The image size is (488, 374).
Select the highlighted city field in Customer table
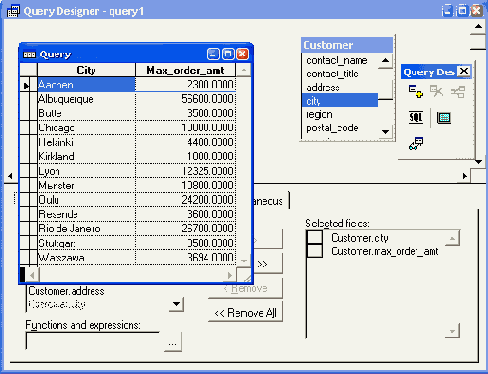340,100
